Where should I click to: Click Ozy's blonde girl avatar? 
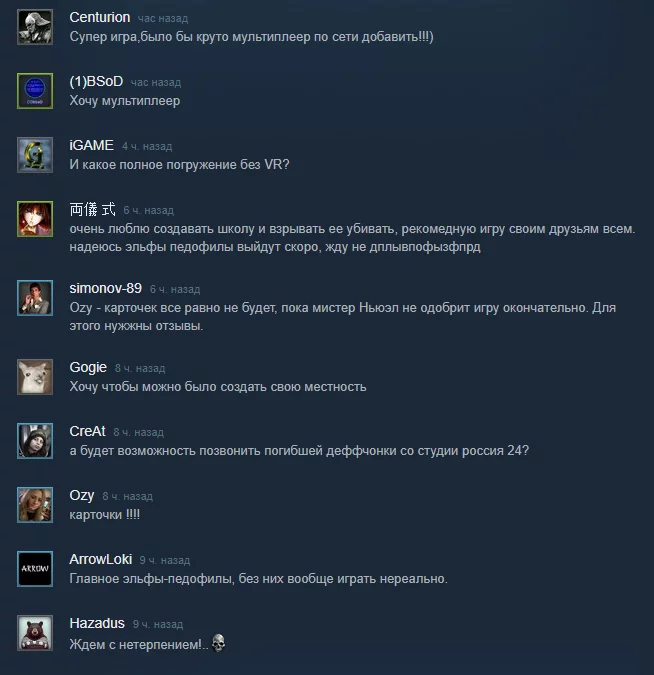(x=35, y=505)
